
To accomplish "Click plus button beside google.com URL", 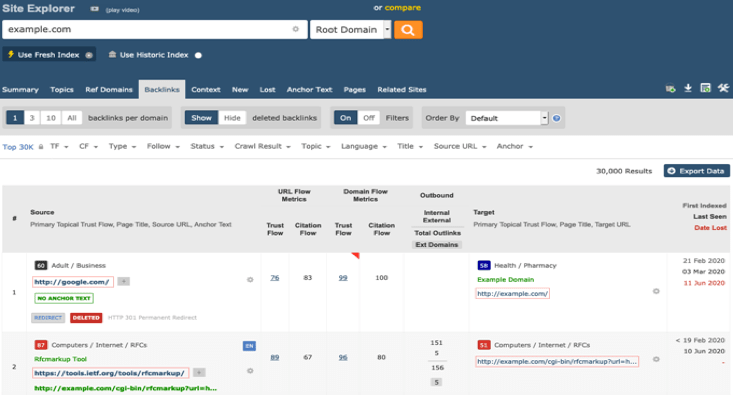I will [123, 281].
